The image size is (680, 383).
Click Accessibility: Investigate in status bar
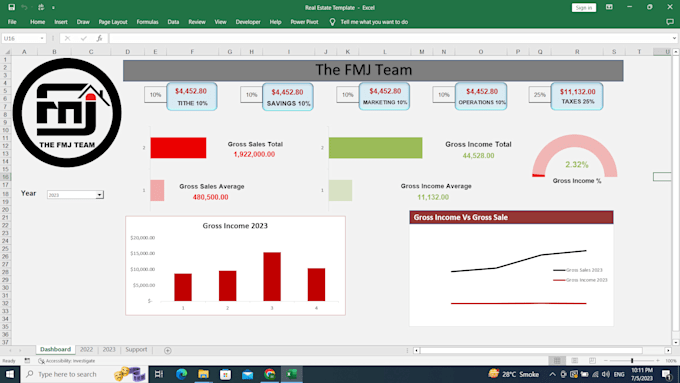click(67, 360)
